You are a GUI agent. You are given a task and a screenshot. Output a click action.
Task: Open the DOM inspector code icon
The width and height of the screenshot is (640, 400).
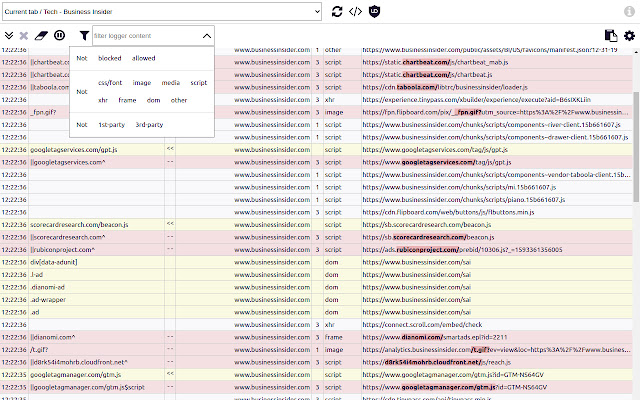tap(356, 11)
